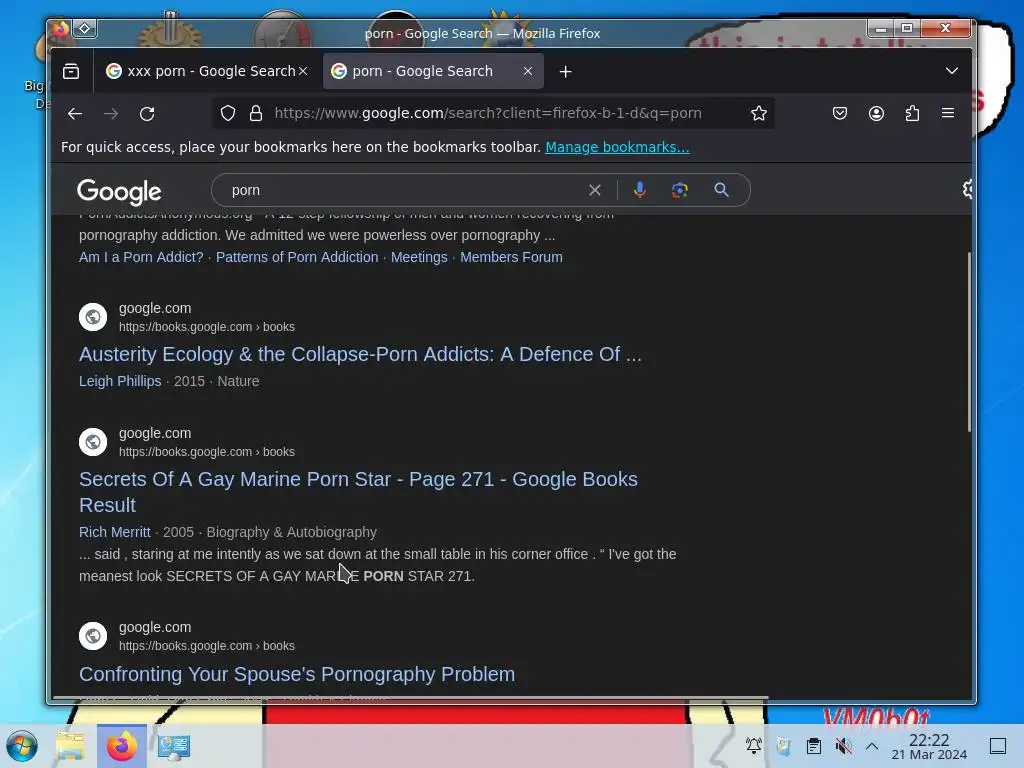Screen dimensions: 1024x768
Task: Reload the current page
Action: click(x=147, y=114)
